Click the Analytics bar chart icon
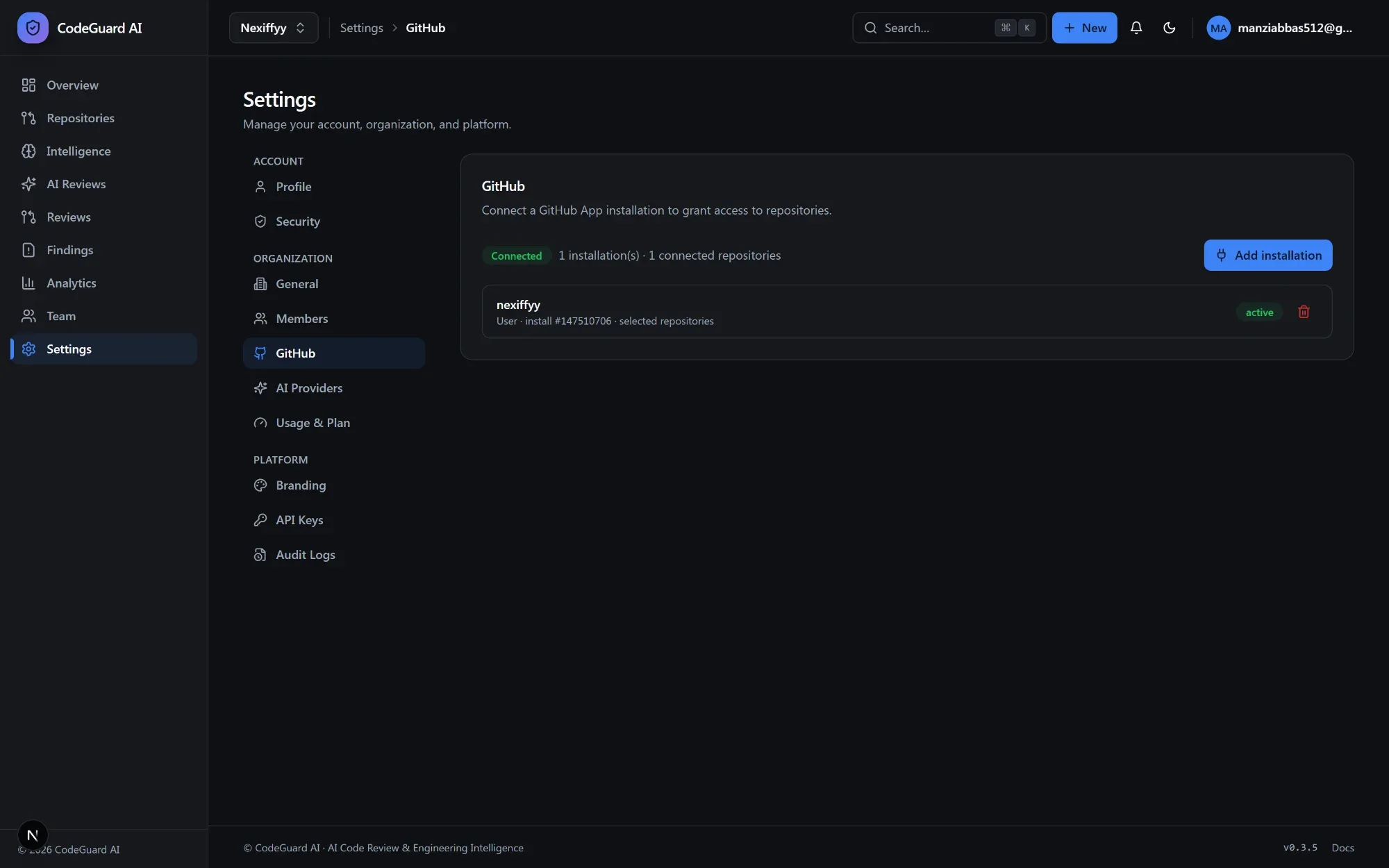This screenshot has height=868, width=1389. point(28,283)
